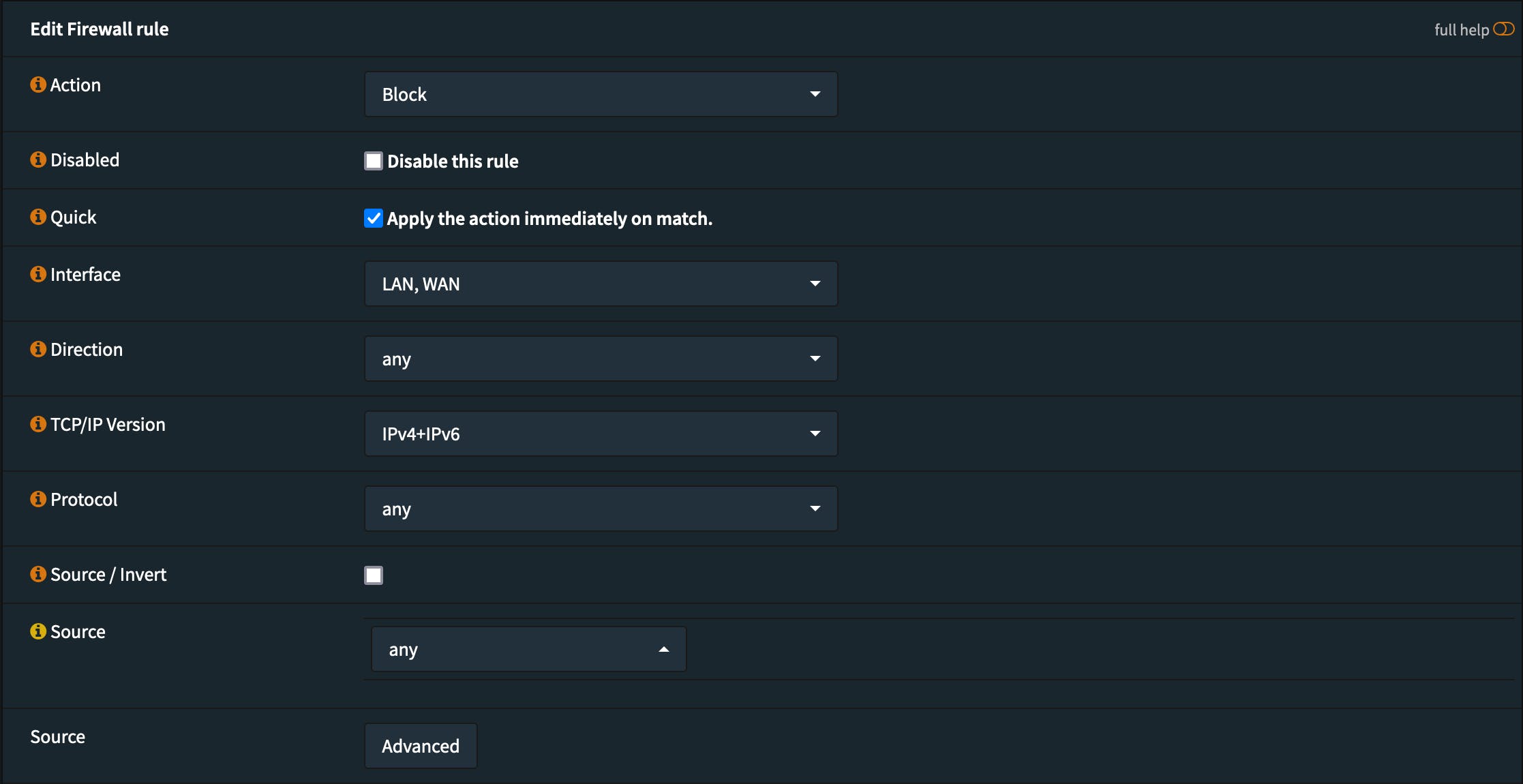The width and height of the screenshot is (1523, 784).
Task: Open the Source selector showing any
Action: click(x=528, y=649)
